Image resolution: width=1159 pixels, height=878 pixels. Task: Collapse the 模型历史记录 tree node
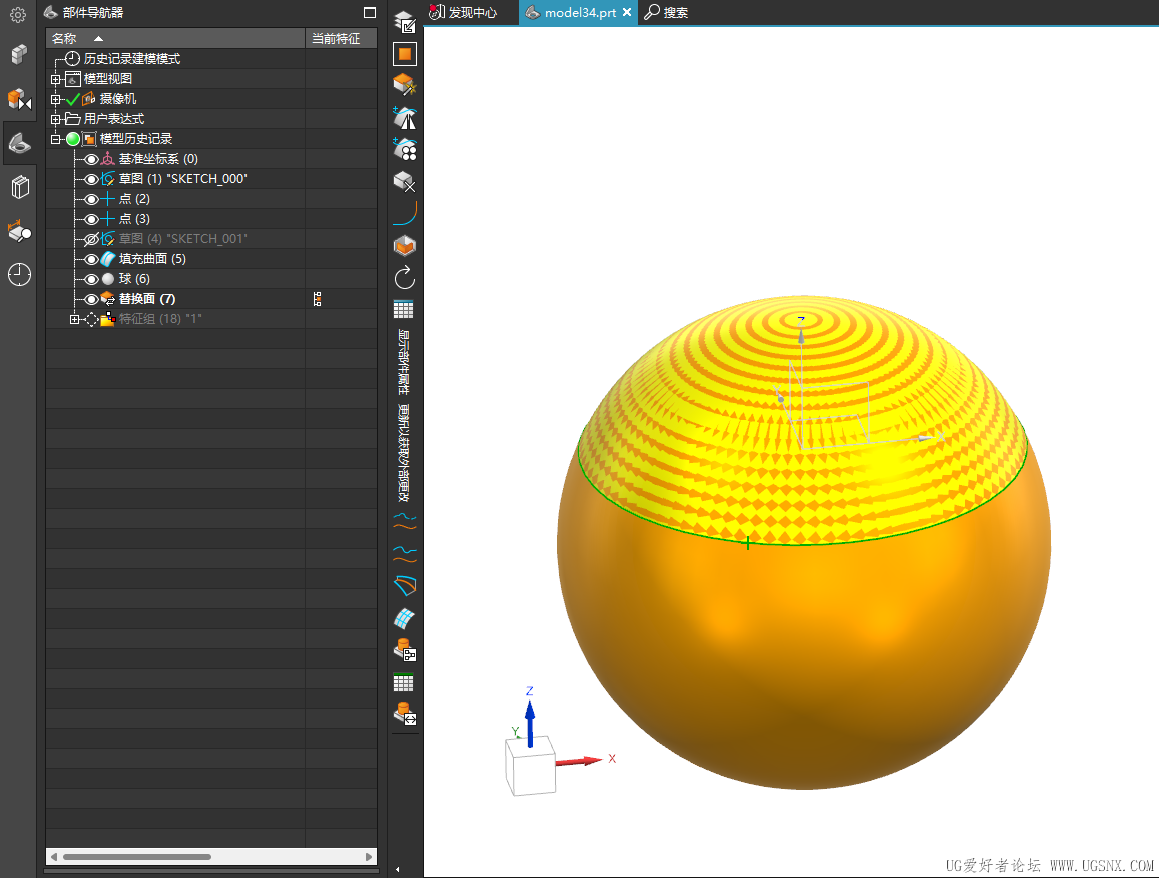[57, 138]
